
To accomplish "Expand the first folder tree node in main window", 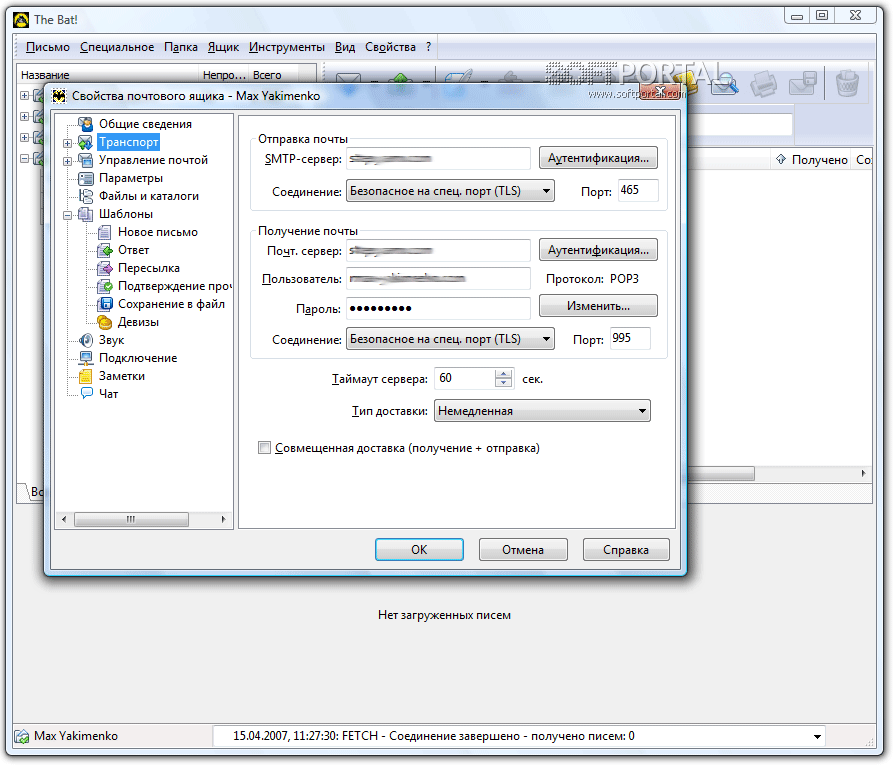I will point(24,95).
